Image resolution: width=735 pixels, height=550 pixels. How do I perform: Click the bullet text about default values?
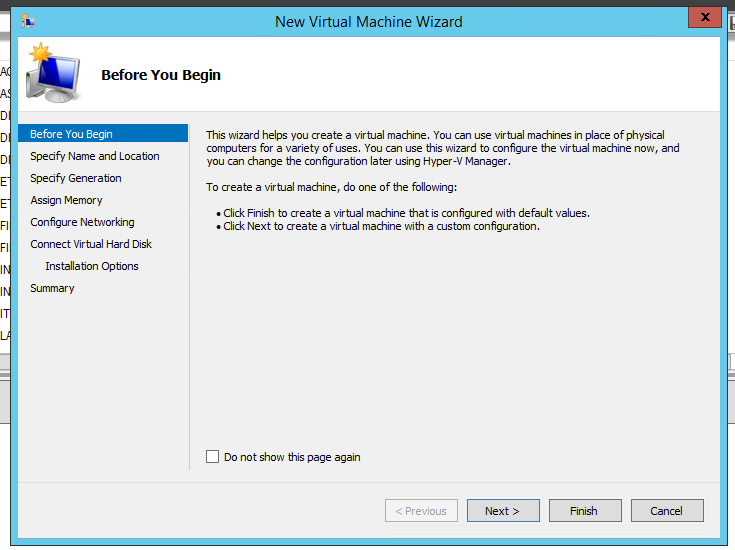(406, 213)
